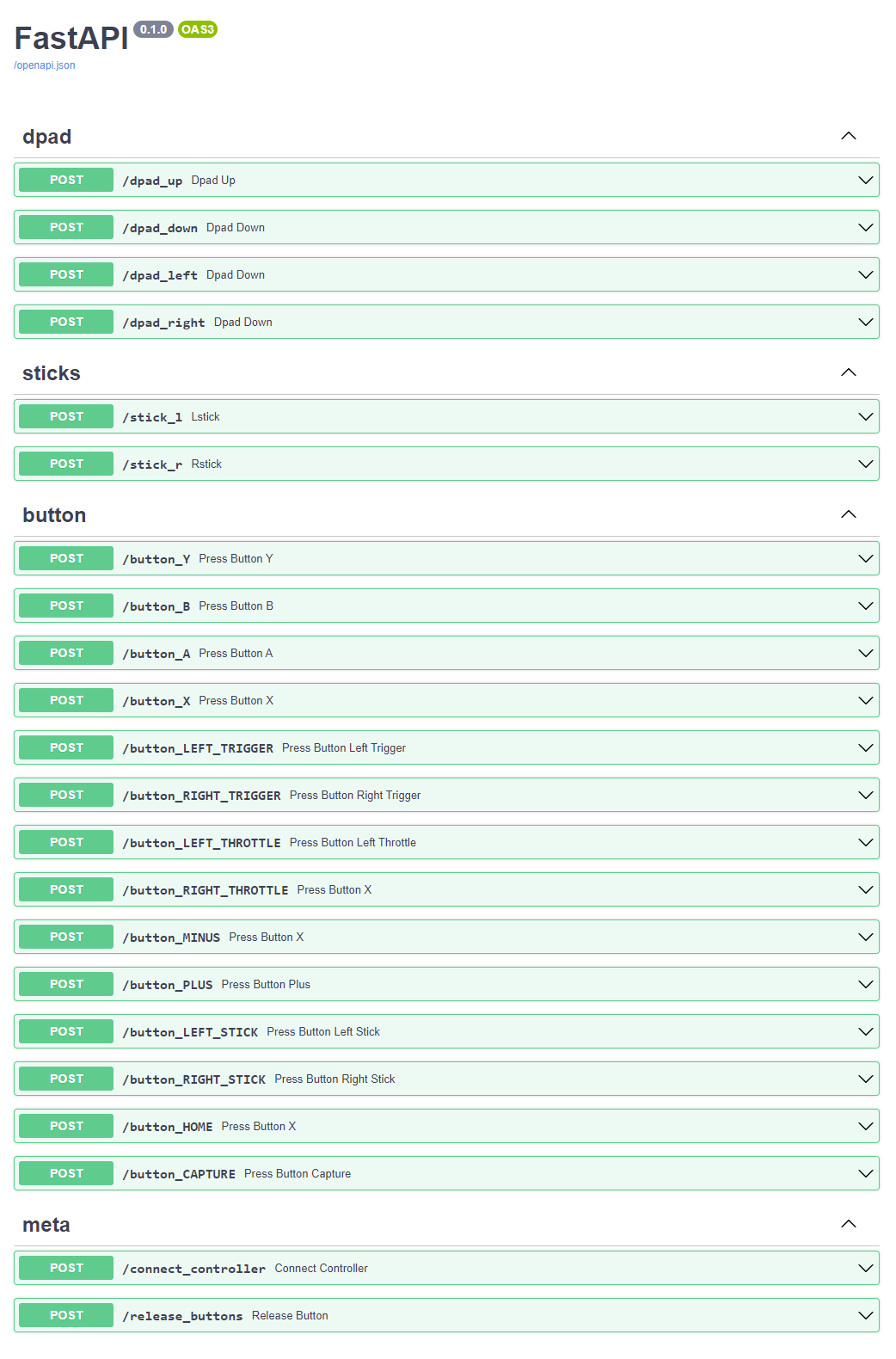Expand the /button_PLUS endpoint arrow
The image size is (896, 1359).
(865, 984)
